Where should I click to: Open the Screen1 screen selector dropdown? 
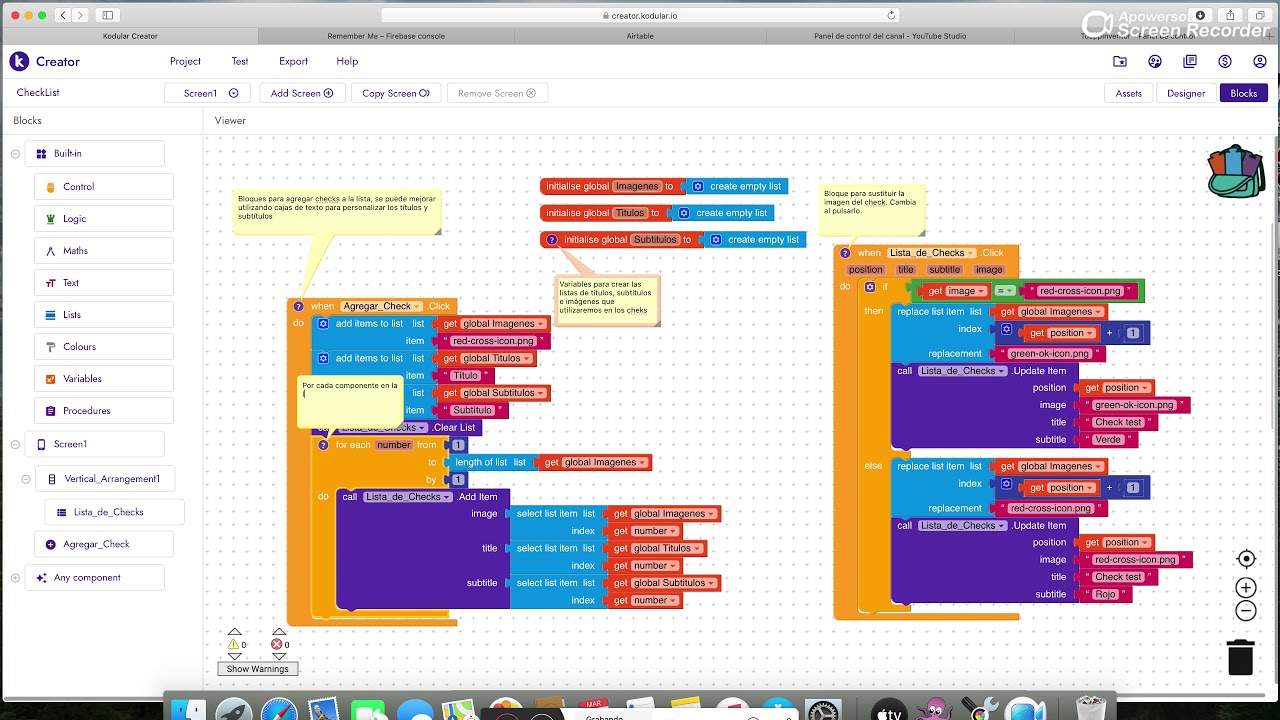click(x=207, y=92)
